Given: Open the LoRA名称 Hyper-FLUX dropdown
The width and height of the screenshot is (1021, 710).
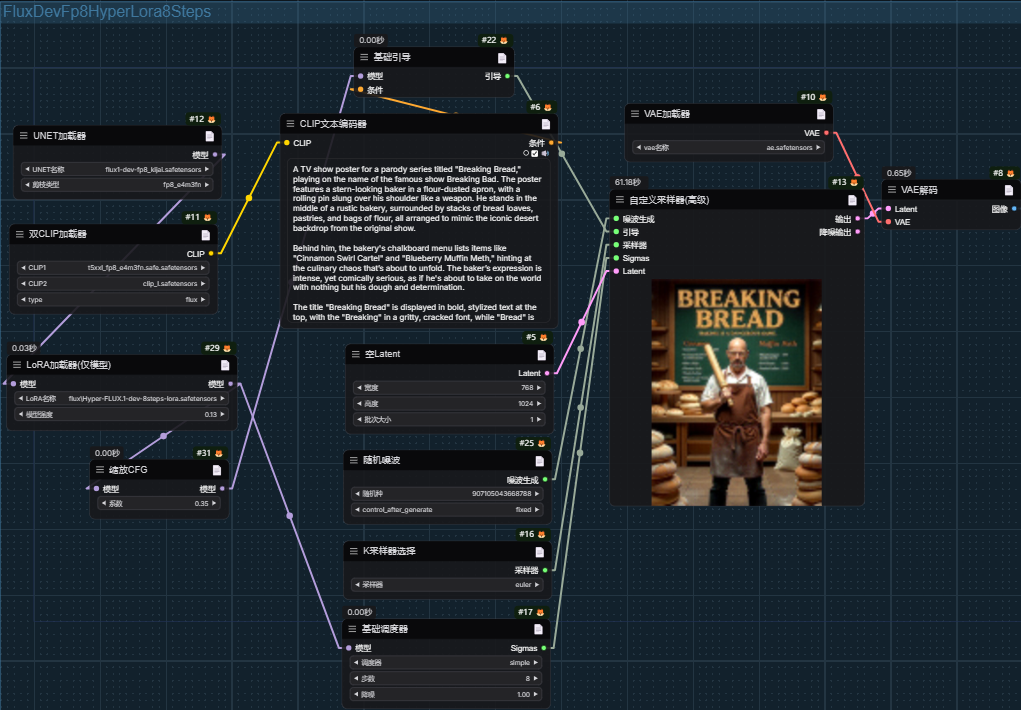Looking at the screenshot, I should pyautogui.click(x=121, y=399).
